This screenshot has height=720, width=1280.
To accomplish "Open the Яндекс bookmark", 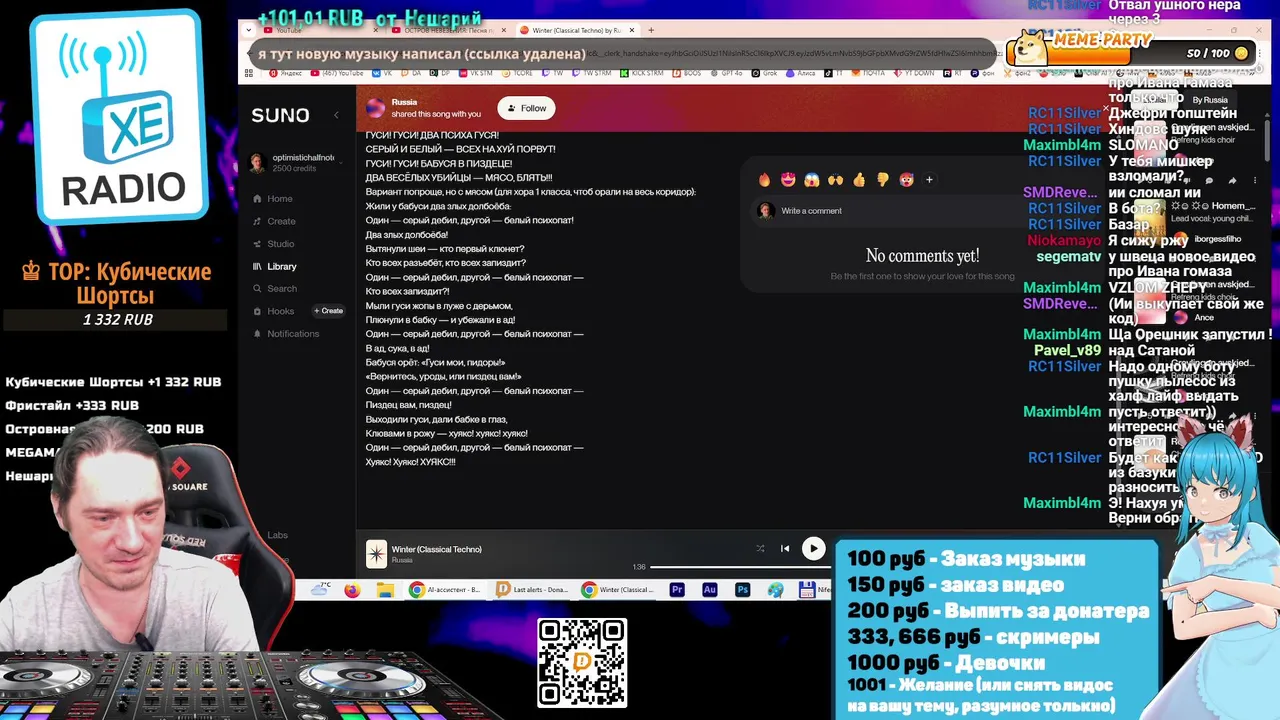I will click(285, 73).
